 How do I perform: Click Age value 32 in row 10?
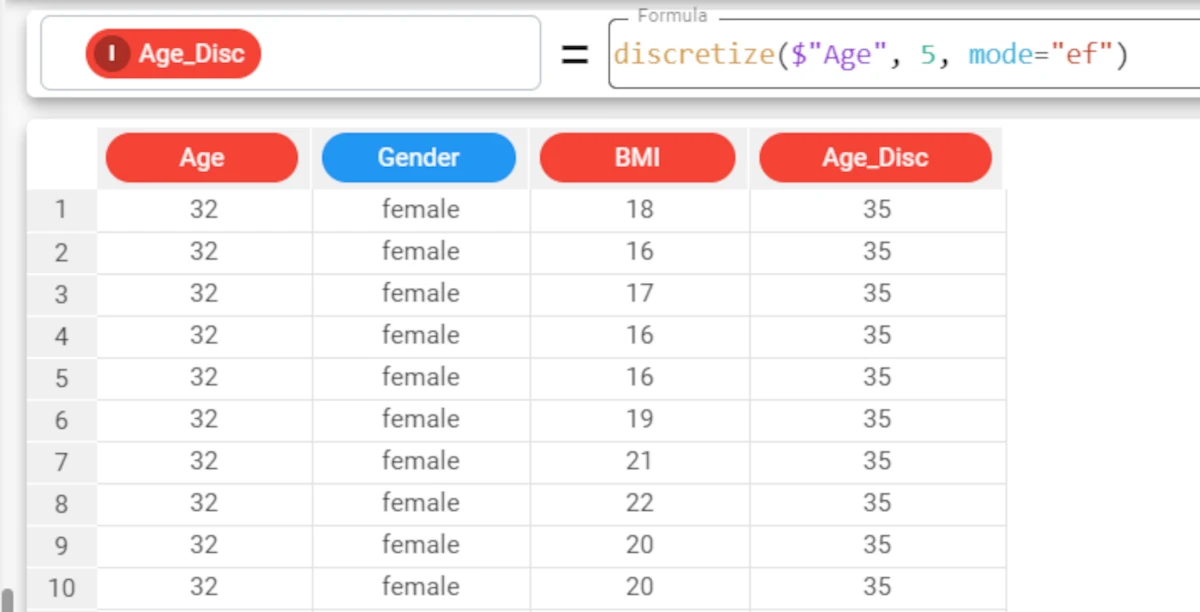coord(204,587)
